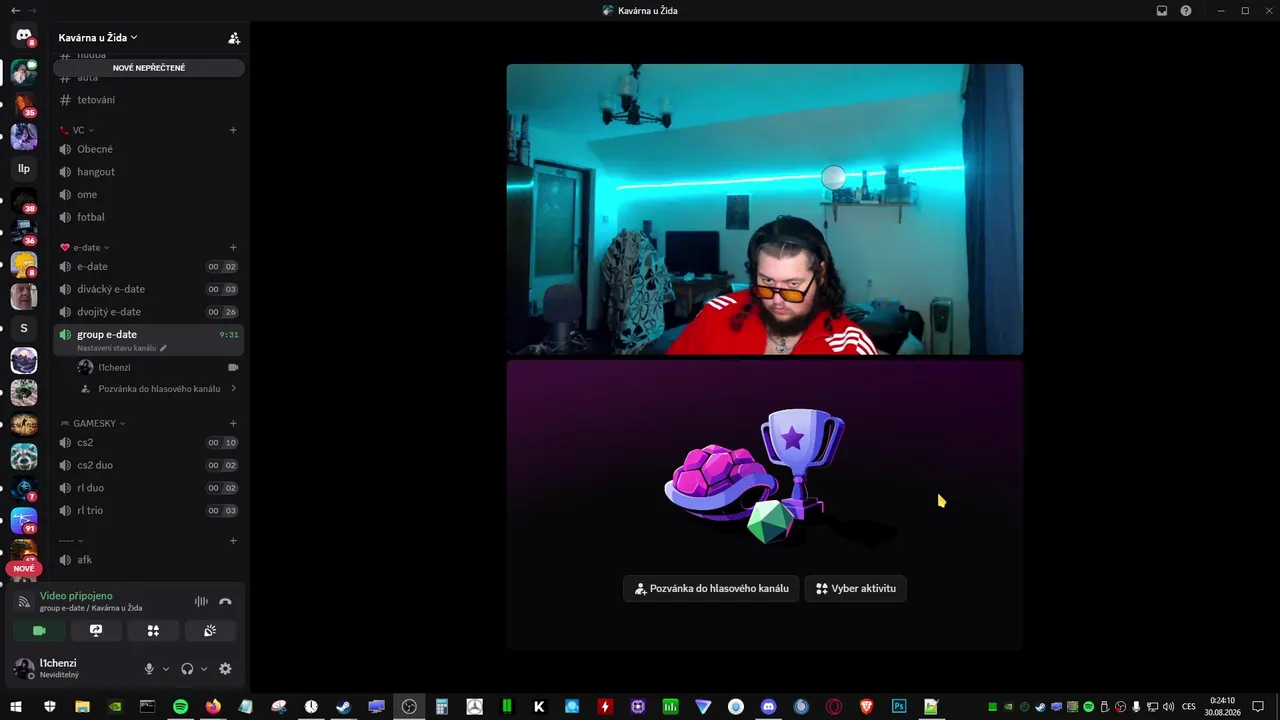Open Discord direct messages home icon

tap(24, 36)
